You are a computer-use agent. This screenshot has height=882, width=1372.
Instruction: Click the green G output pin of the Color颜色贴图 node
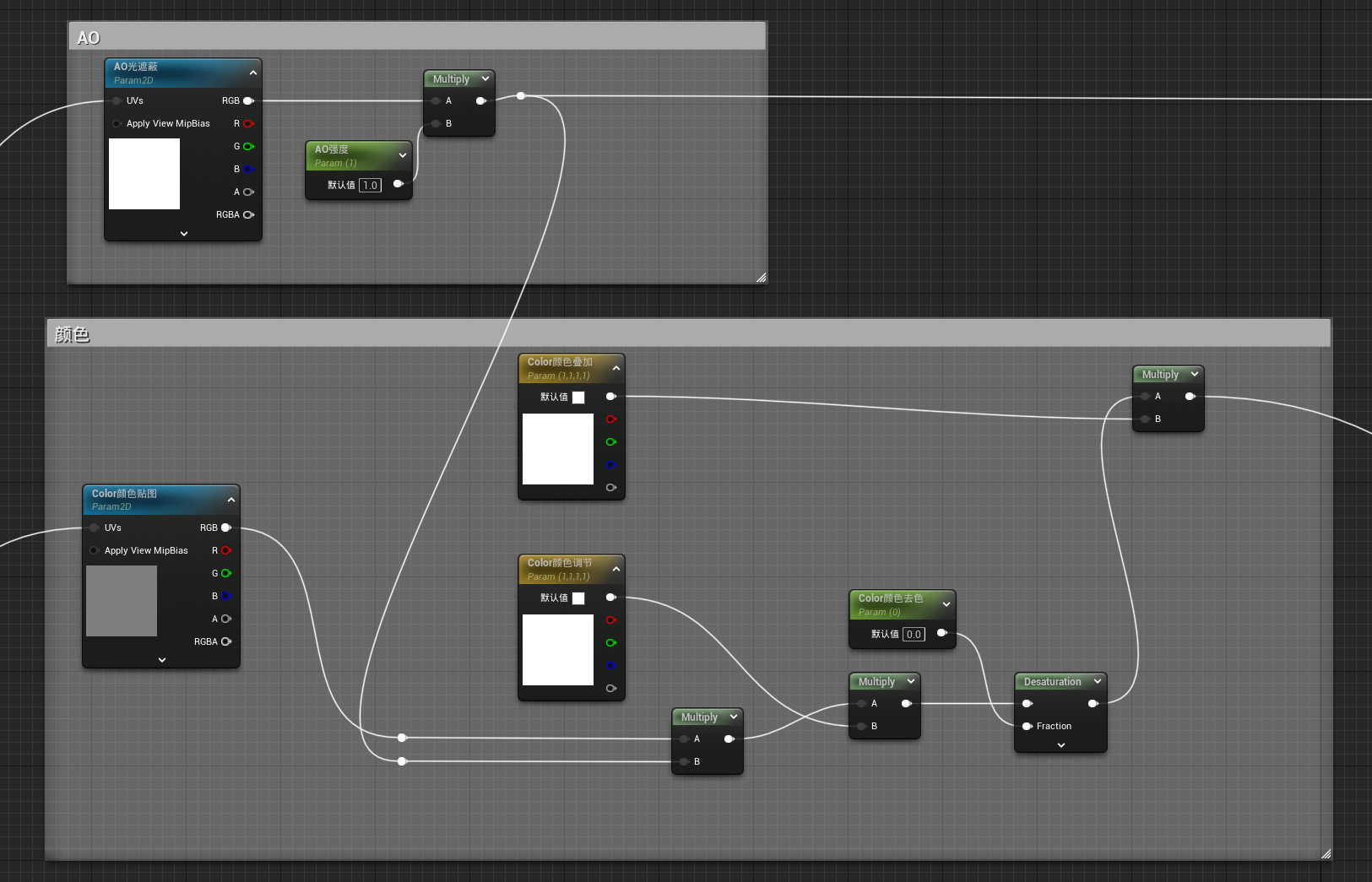pyautogui.click(x=226, y=573)
